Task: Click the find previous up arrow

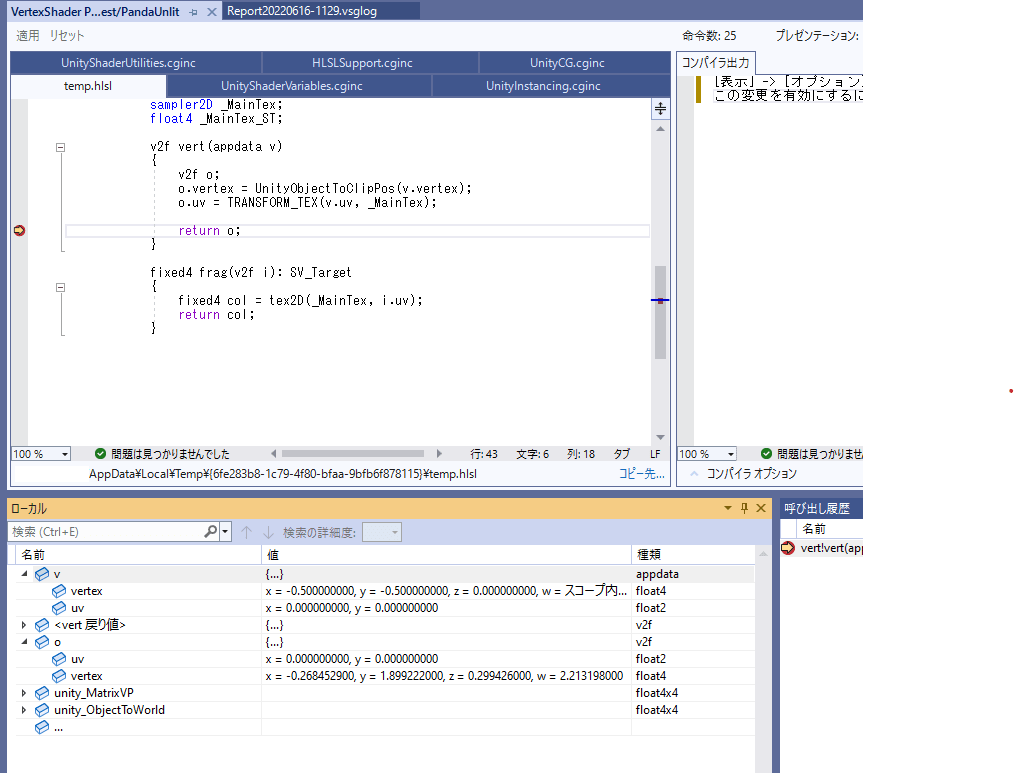Action: coord(246,532)
